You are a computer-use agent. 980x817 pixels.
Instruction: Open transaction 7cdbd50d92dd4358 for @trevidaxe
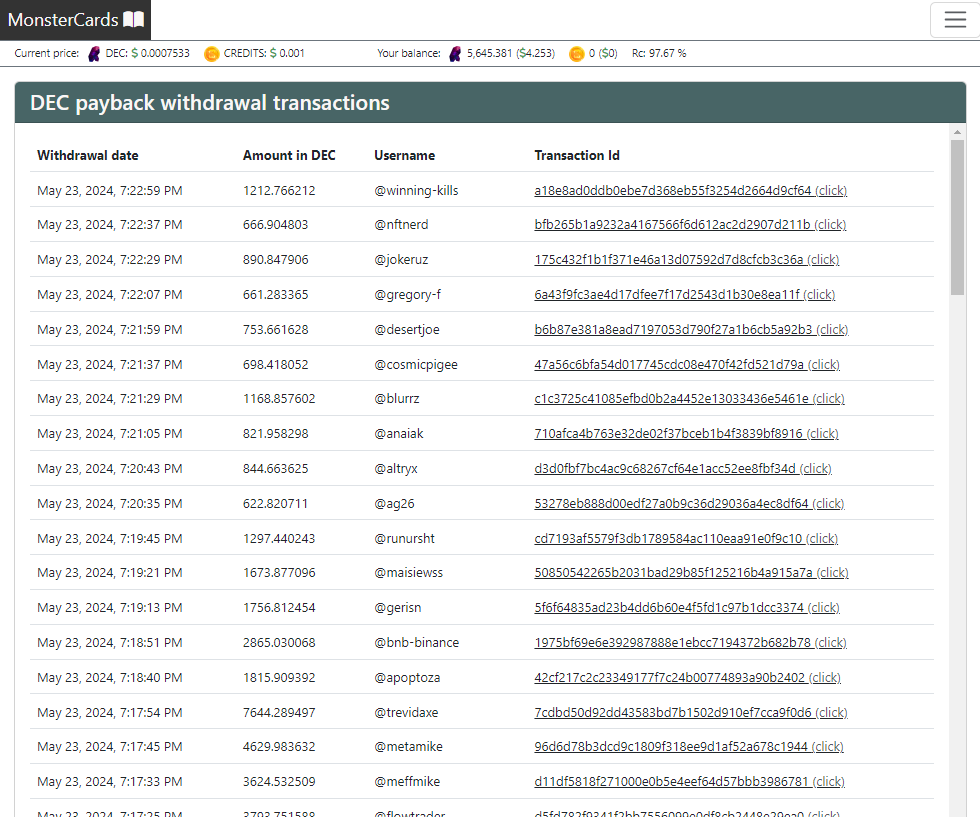click(691, 713)
